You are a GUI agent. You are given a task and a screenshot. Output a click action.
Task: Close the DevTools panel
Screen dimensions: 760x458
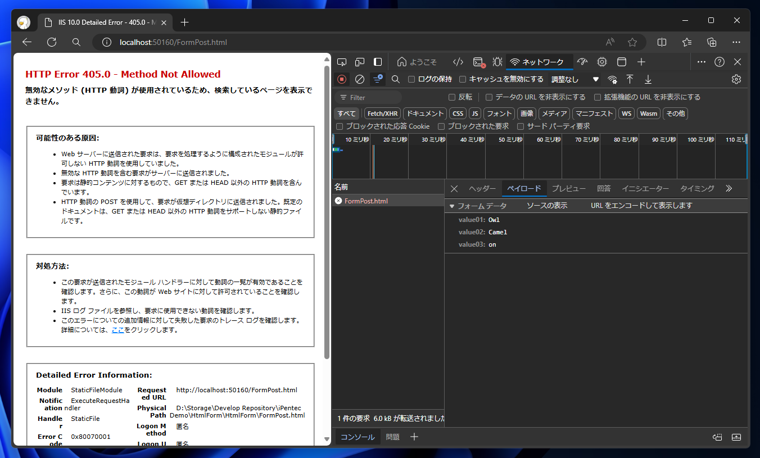737,62
